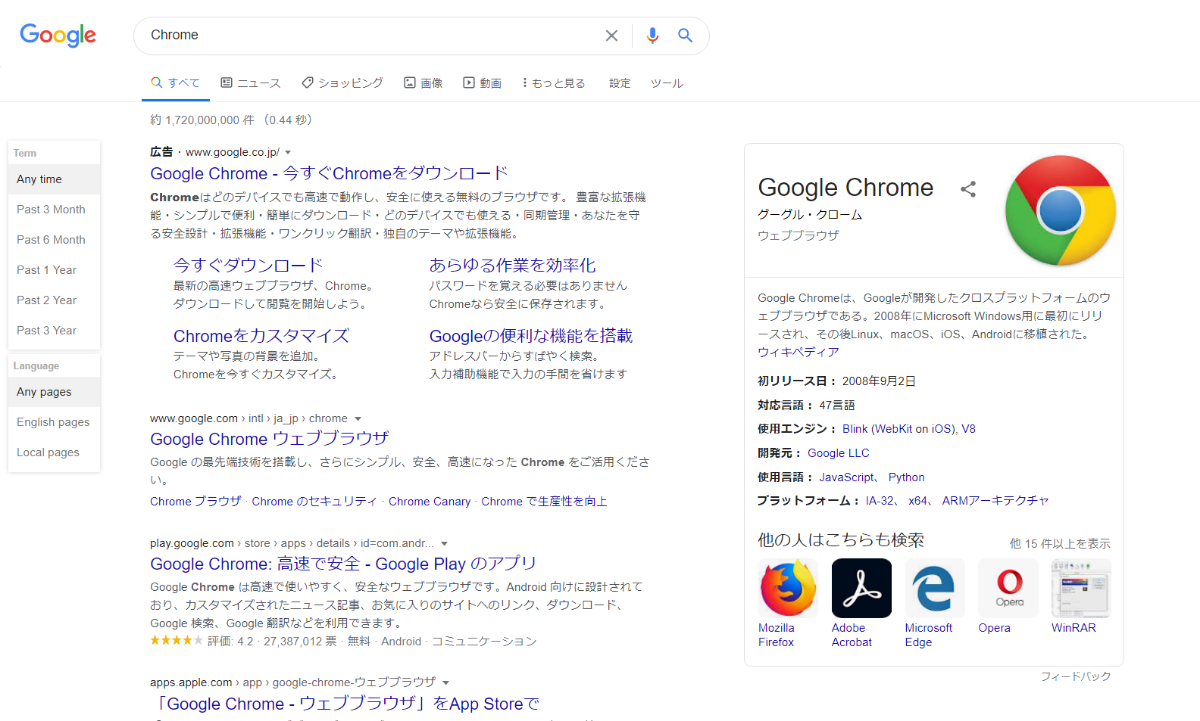Share the Google Chrome knowledge panel
This screenshot has height=721, width=1200.
(x=968, y=188)
